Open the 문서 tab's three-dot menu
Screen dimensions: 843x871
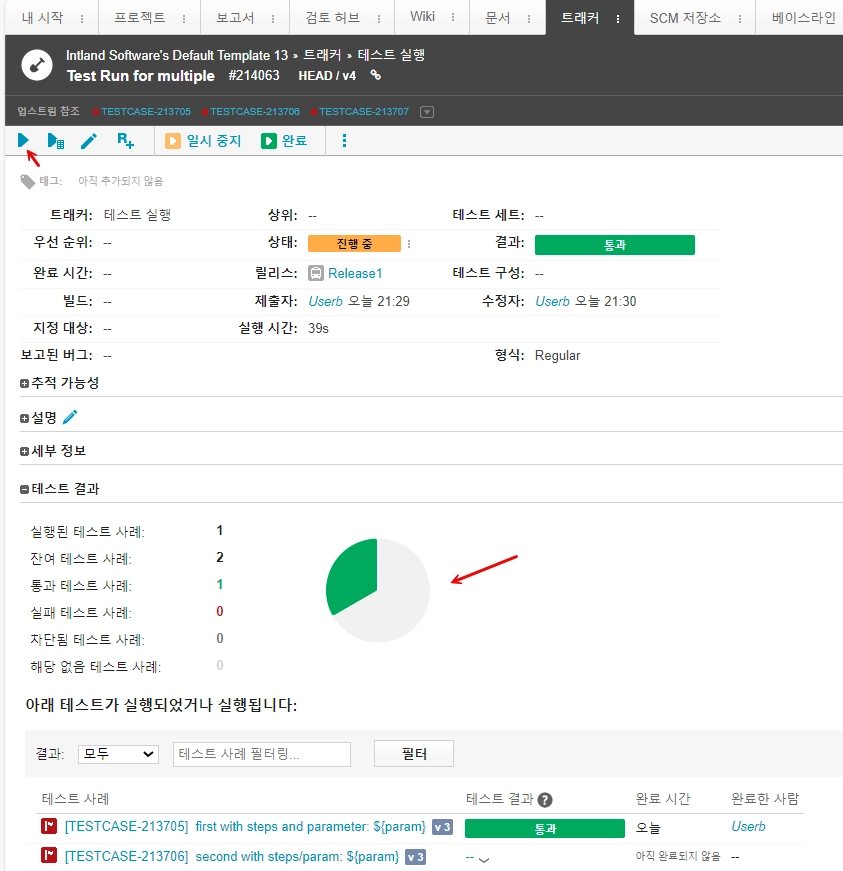[x=529, y=19]
